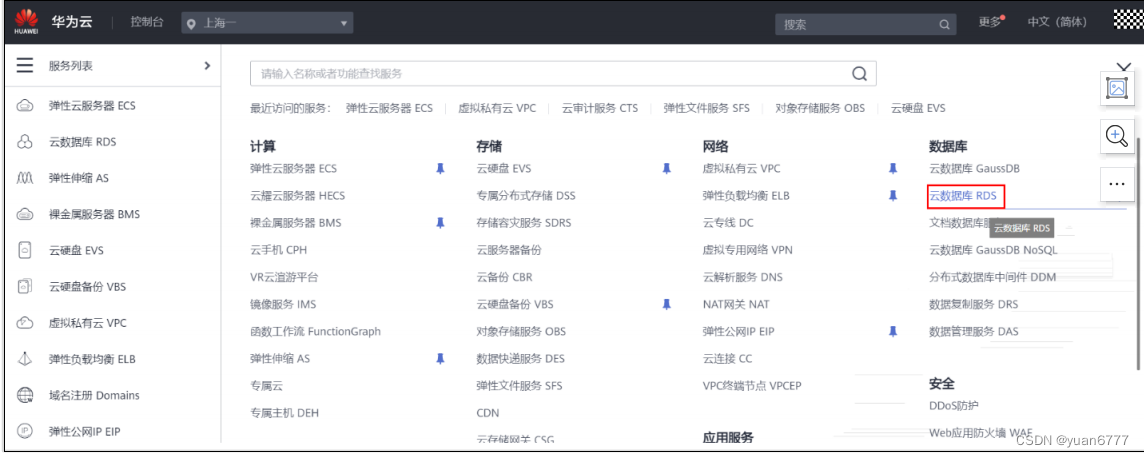Open recent service 虚拟私有云 VPC
Image resolution: width=1144 pixels, height=457 pixels.
tap(497, 108)
